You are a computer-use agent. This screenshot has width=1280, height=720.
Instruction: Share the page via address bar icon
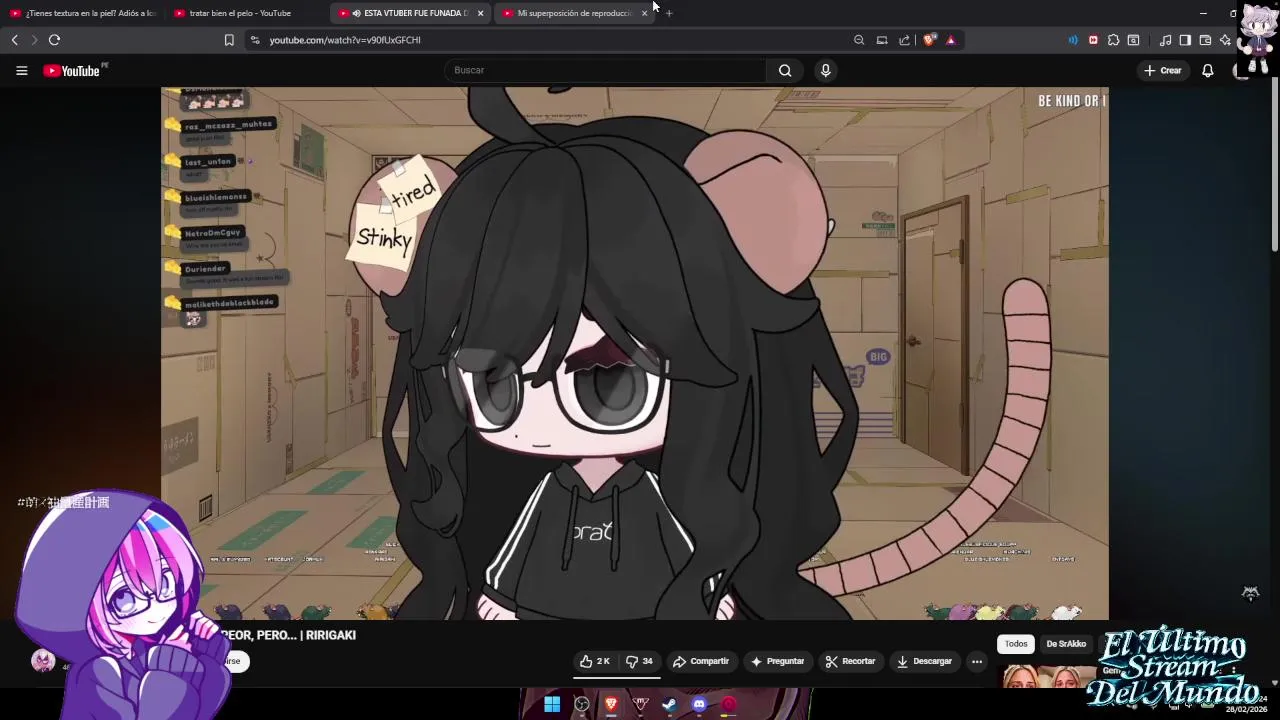[905, 40]
